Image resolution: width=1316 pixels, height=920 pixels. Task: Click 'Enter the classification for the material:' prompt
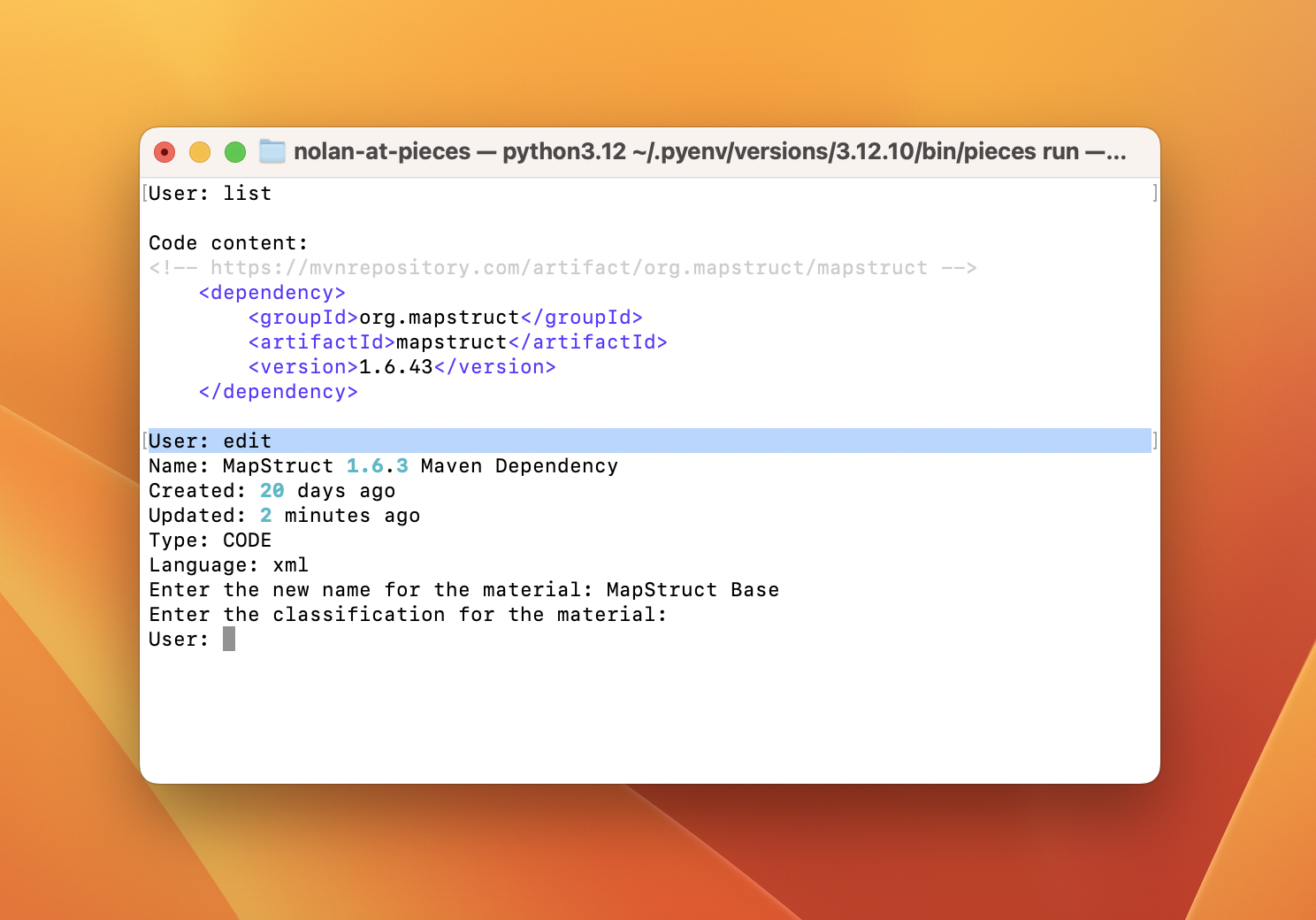408,615
